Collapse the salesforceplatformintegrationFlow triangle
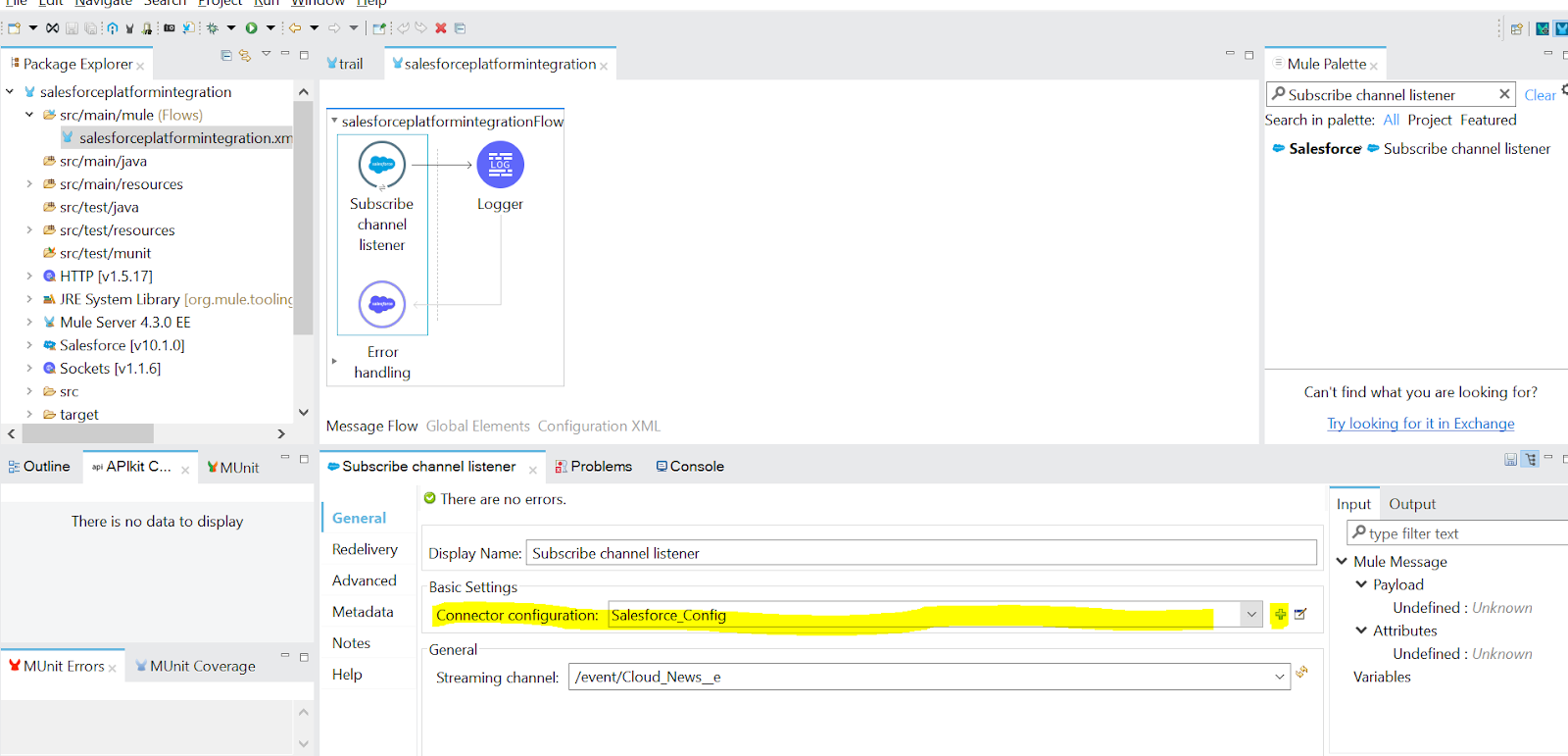Image resolution: width=1568 pixels, height=756 pixels. point(334,121)
